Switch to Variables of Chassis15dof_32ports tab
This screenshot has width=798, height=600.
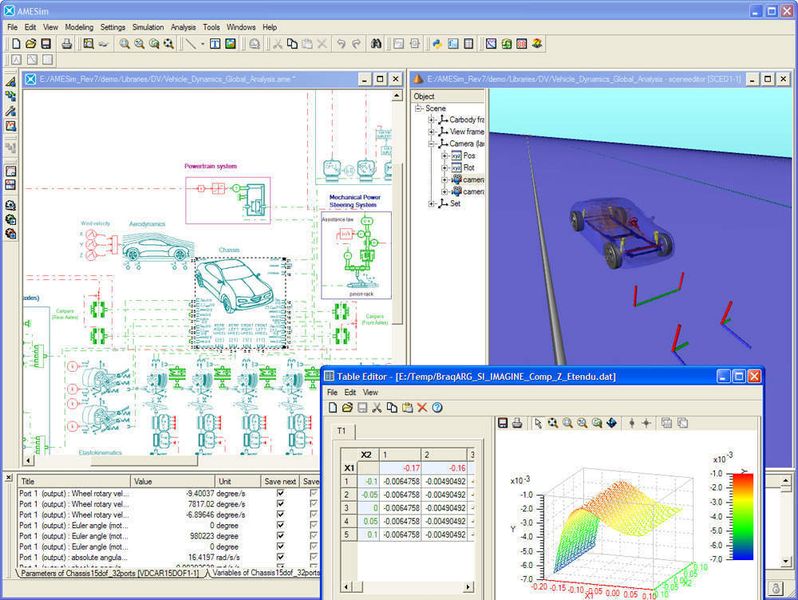click(x=265, y=573)
